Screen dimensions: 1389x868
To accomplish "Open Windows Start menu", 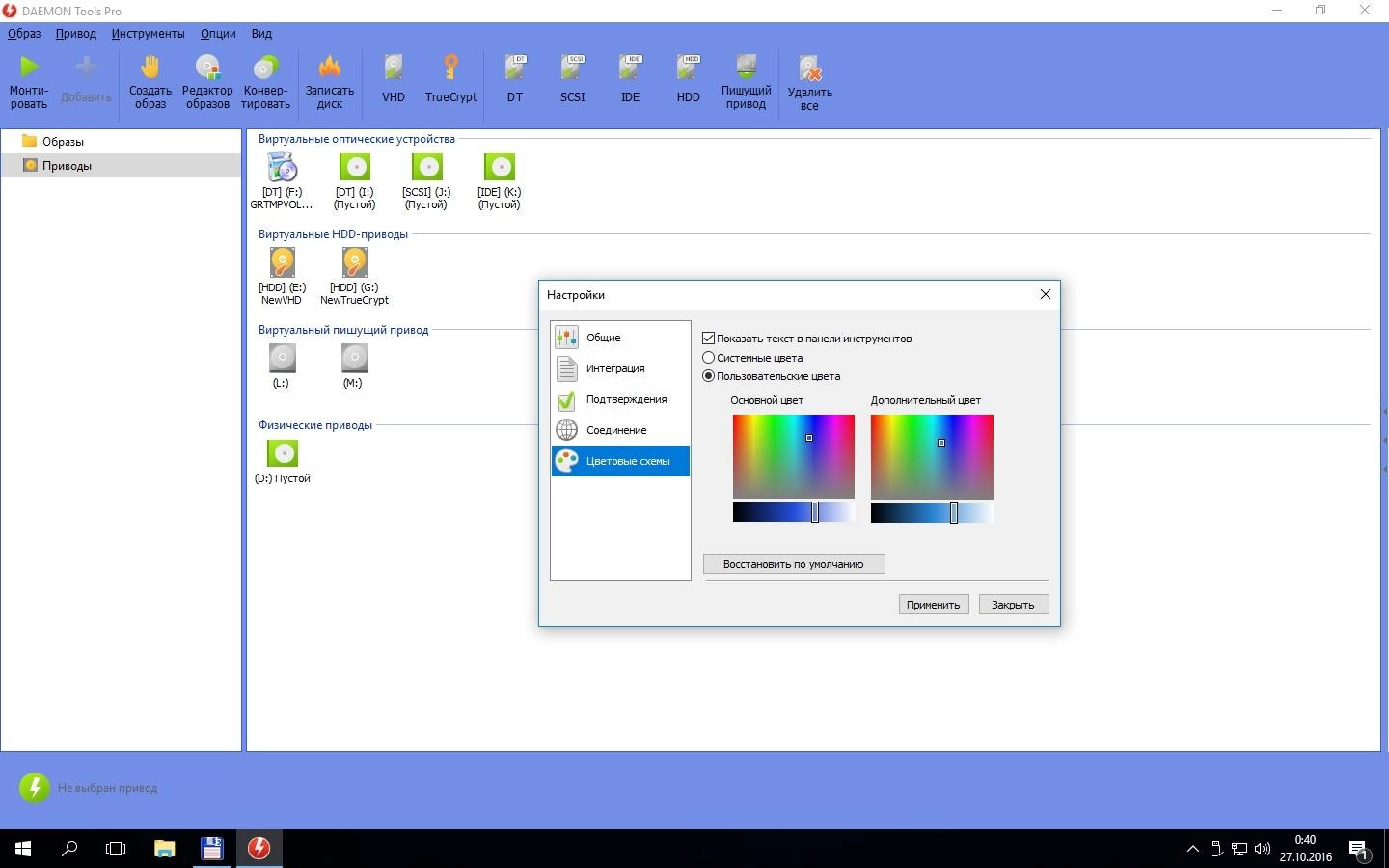I will pos(23,849).
